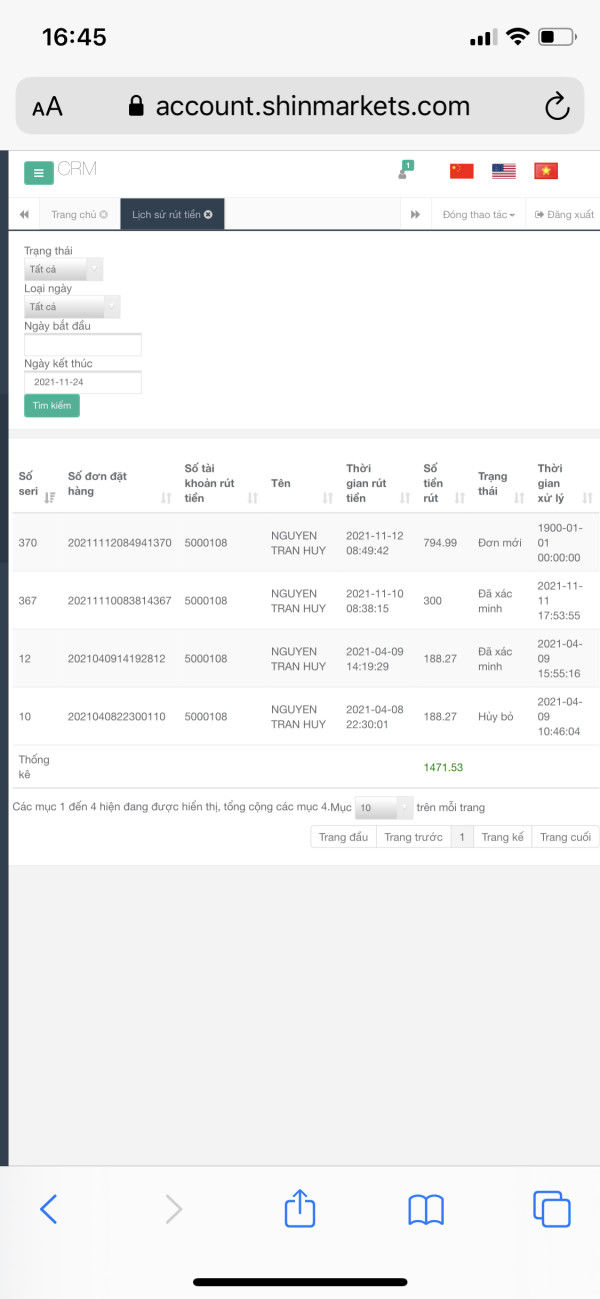Reload page in Safari address bar
The height and width of the screenshot is (1299, 600).
point(556,106)
